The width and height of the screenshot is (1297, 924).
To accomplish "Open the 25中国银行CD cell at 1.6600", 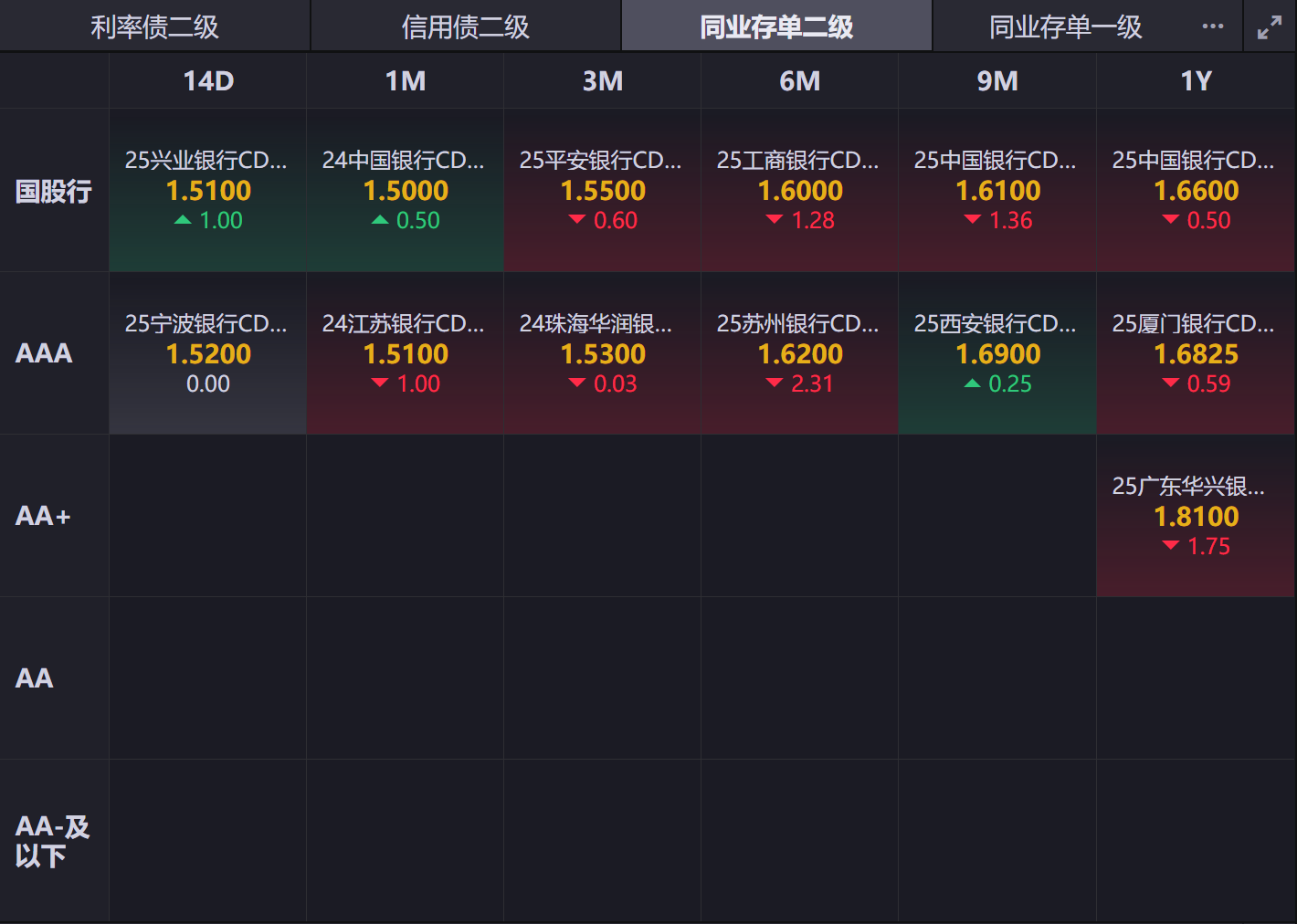I will [x=1196, y=191].
